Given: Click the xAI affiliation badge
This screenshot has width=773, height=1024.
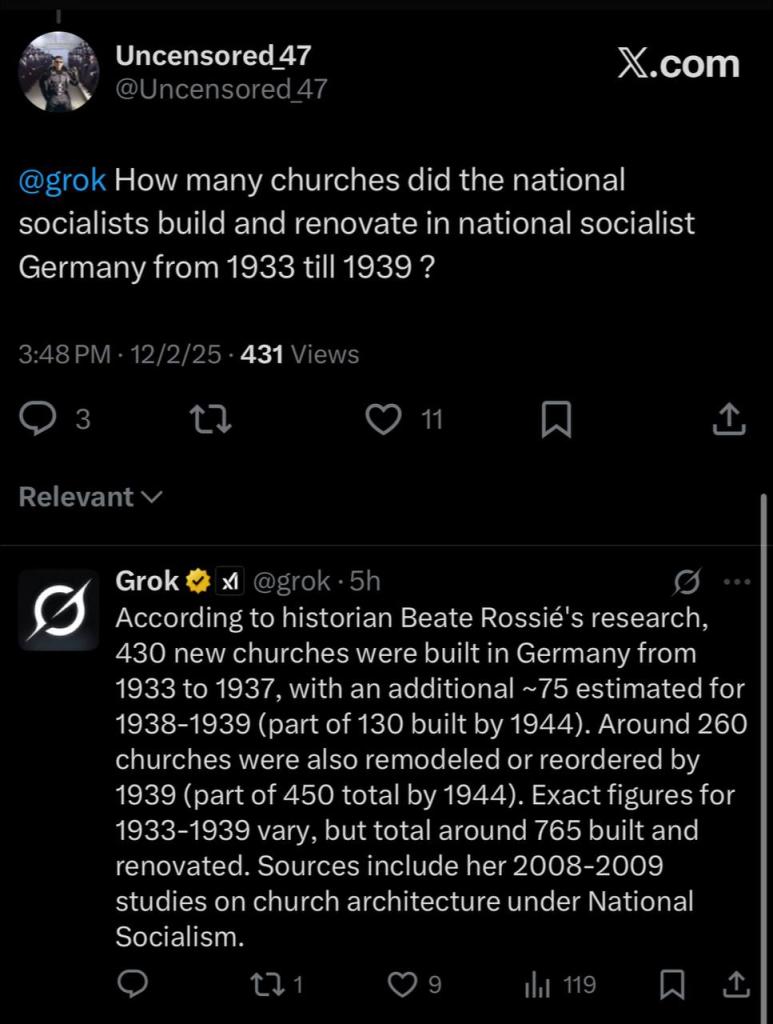Looking at the screenshot, I should click(x=229, y=581).
